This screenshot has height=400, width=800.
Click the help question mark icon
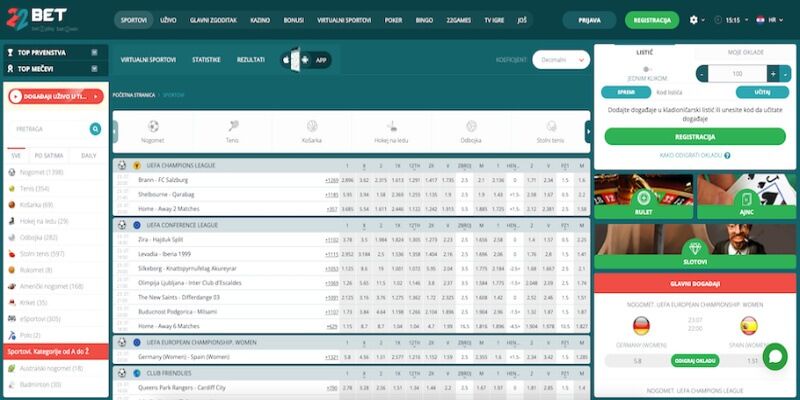coord(727,156)
